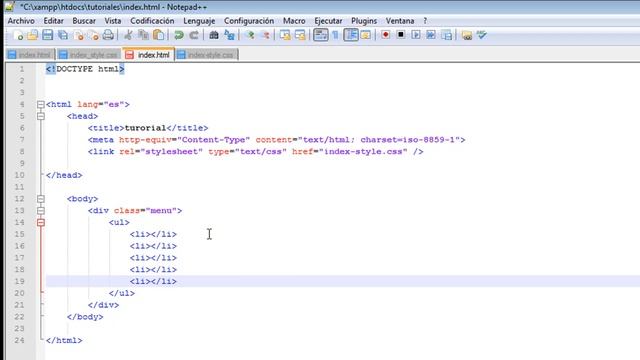
Task: Click the closing </head> tag line
Action: click(x=64, y=176)
